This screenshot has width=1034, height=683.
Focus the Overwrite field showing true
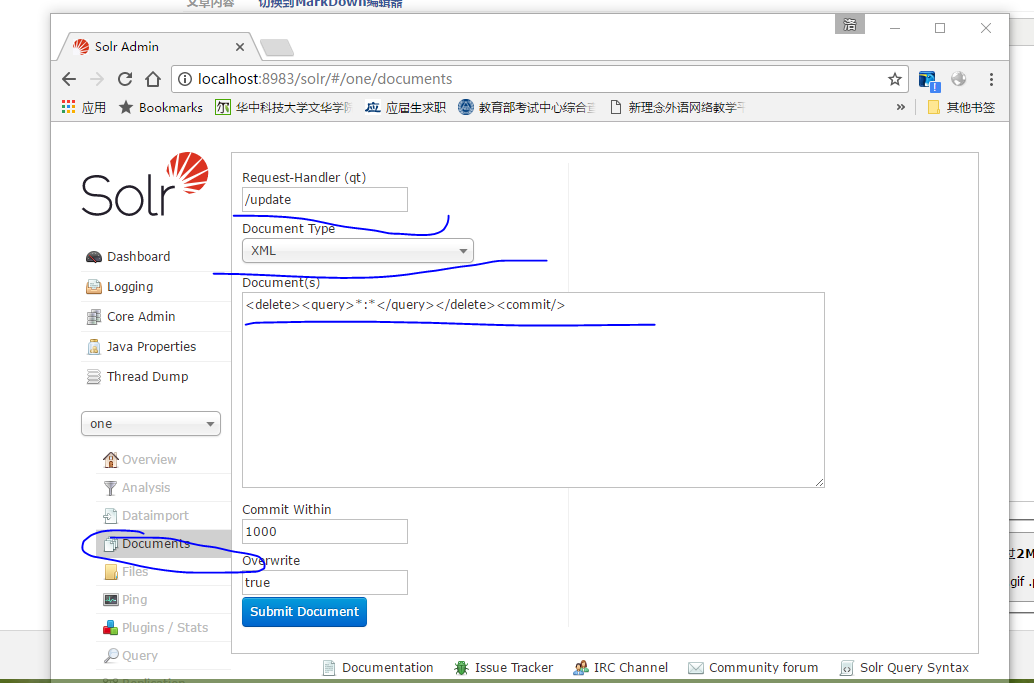(324, 583)
